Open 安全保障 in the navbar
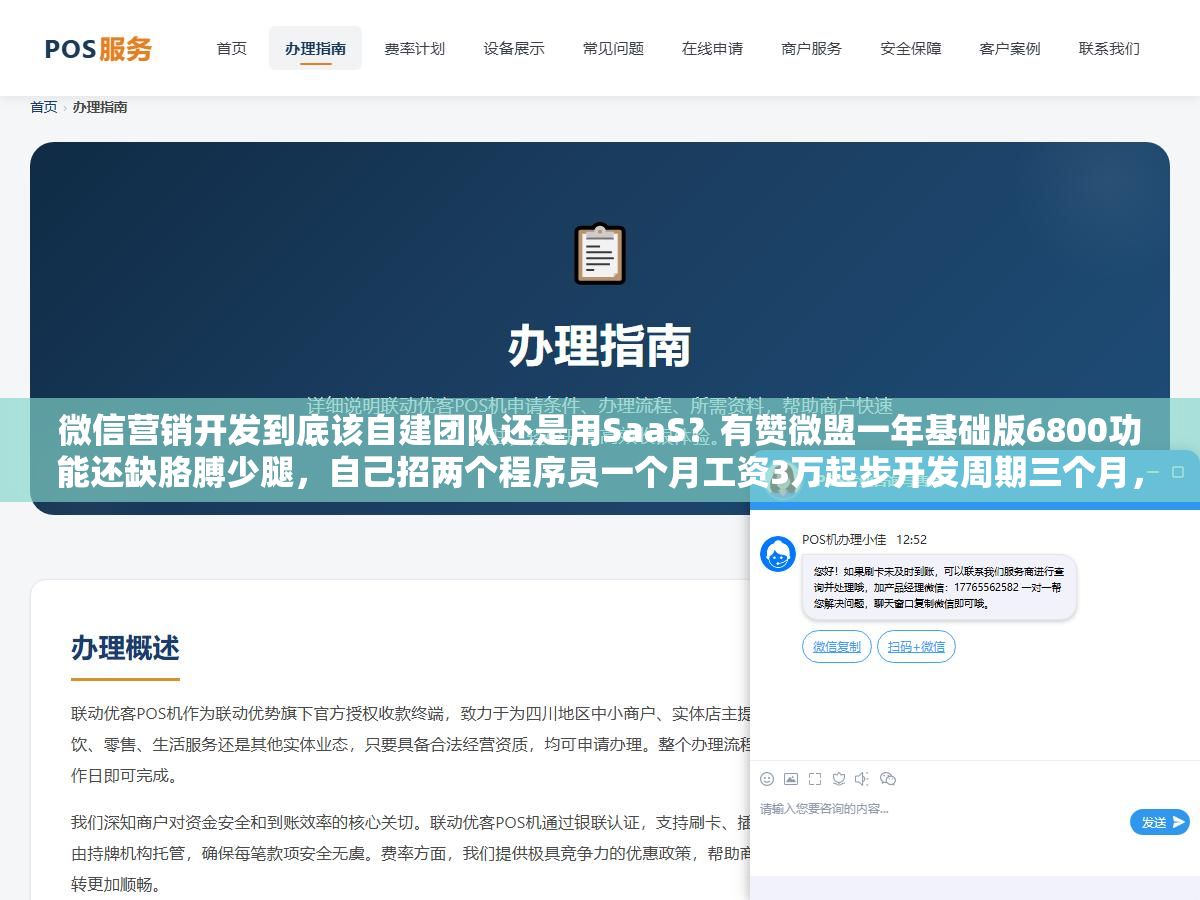Image resolution: width=1200 pixels, height=900 pixels. 910,48
